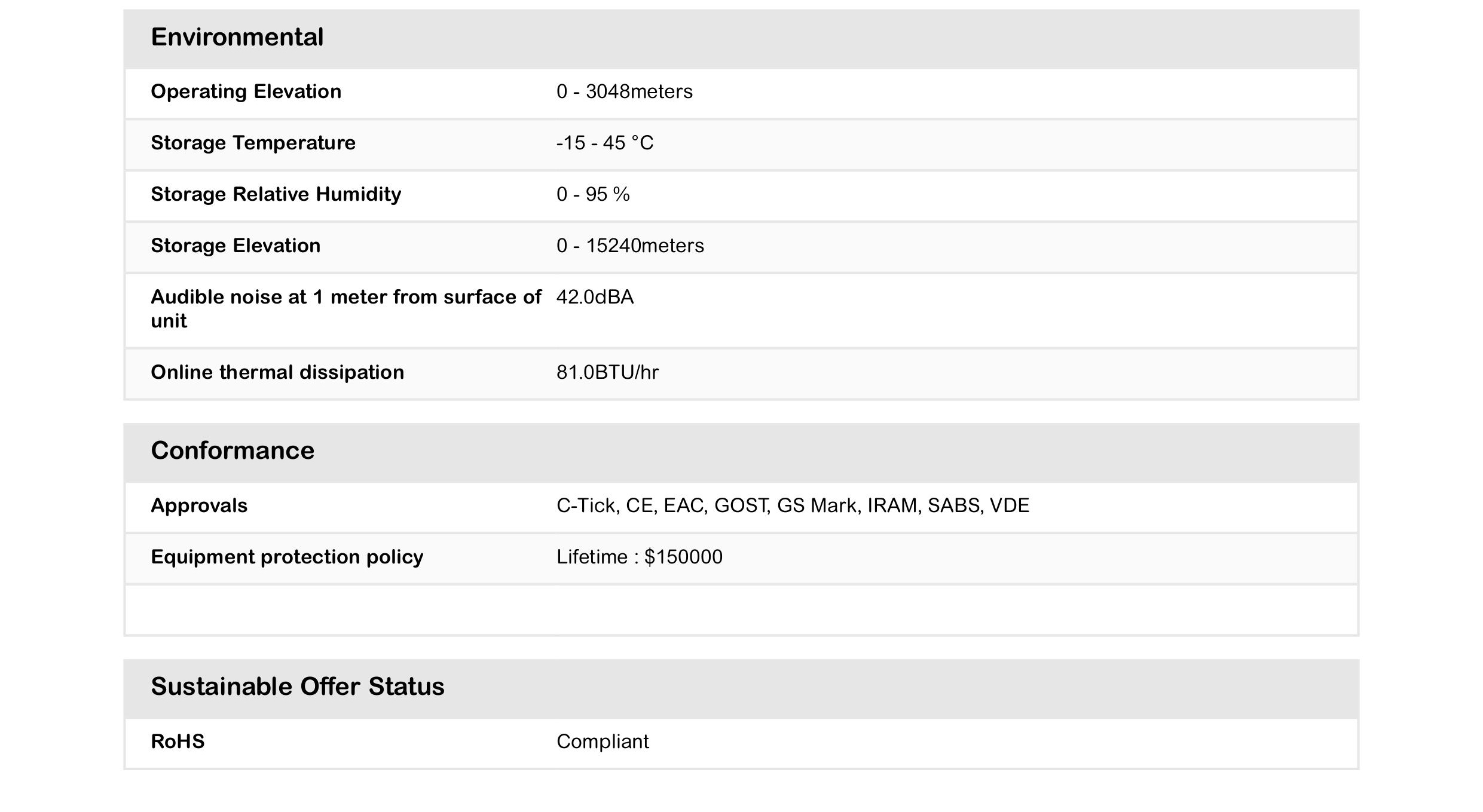Click the 0 - 3048meters value

click(x=624, y=91)
